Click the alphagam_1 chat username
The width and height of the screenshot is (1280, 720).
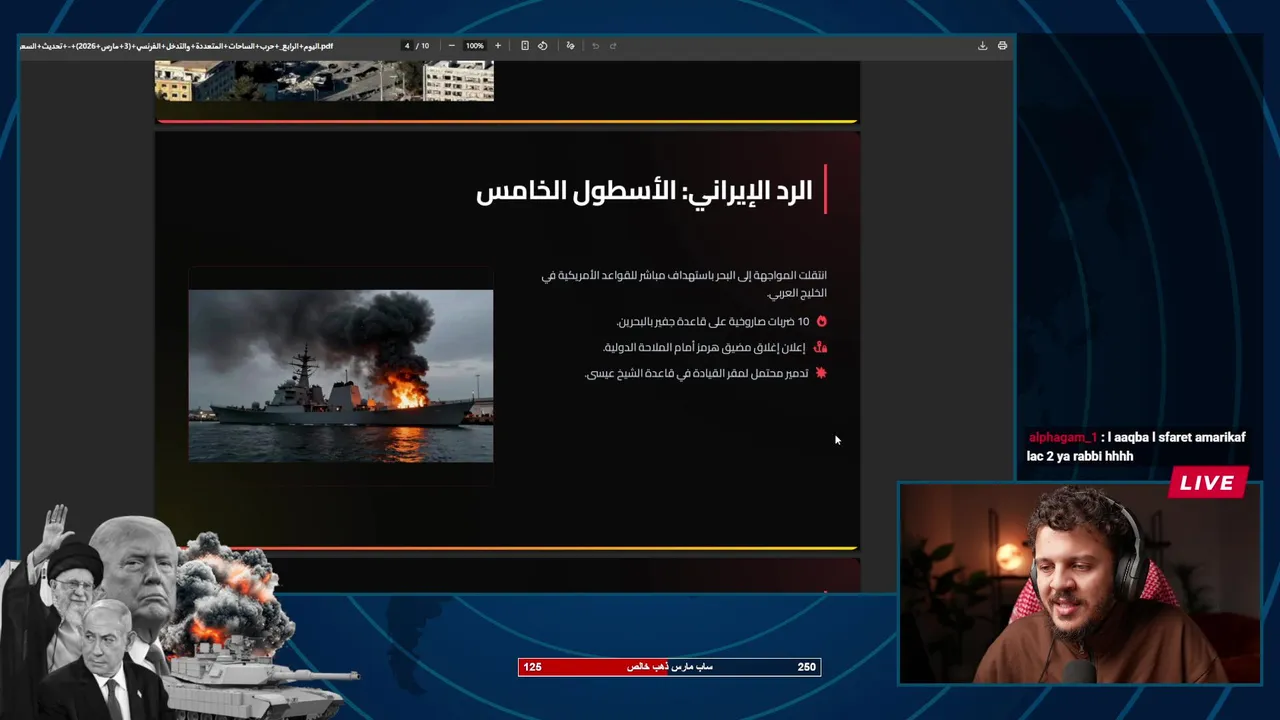(1063, 438)
